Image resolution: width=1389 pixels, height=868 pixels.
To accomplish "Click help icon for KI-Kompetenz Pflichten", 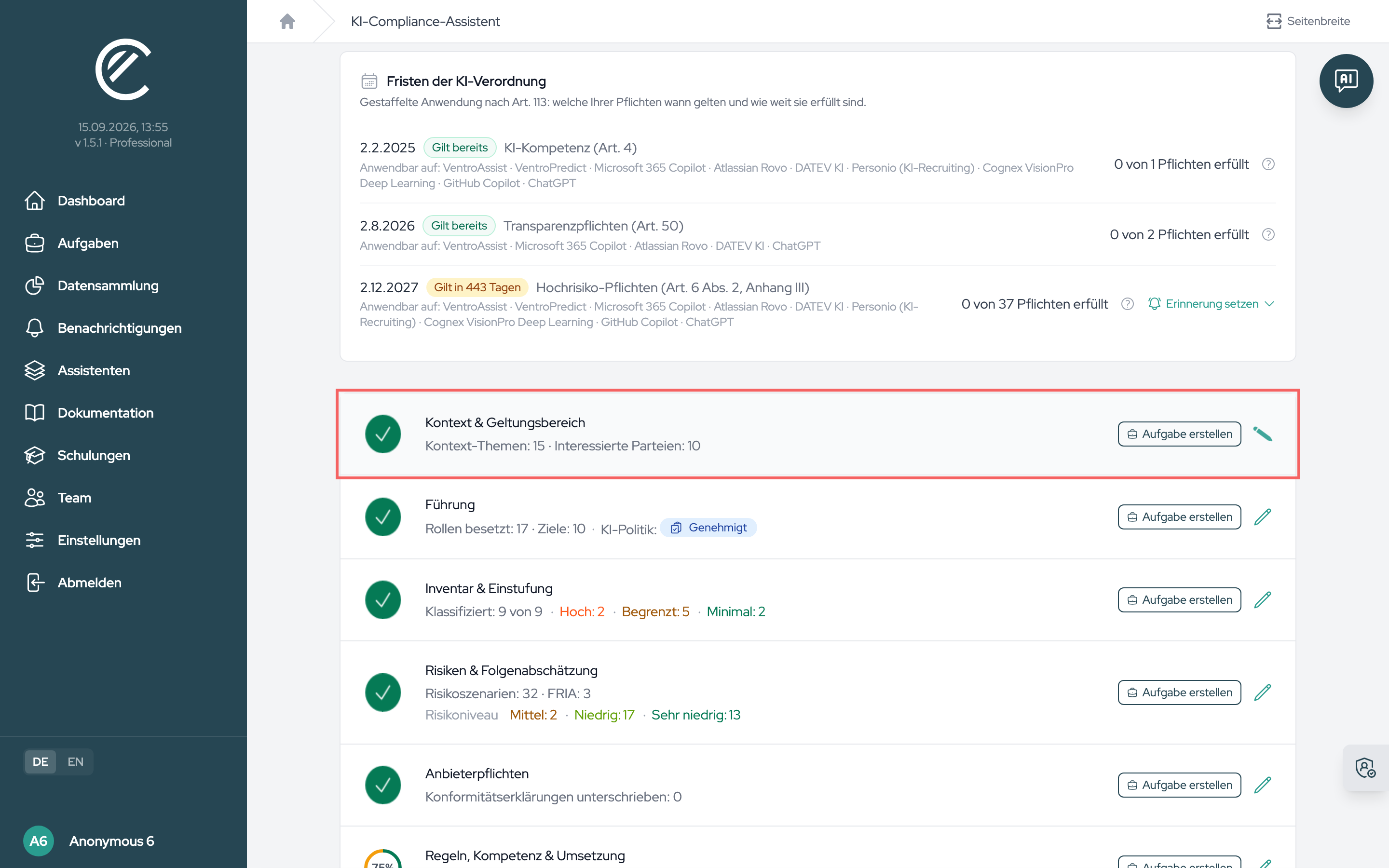I will tap(1268, 164).
